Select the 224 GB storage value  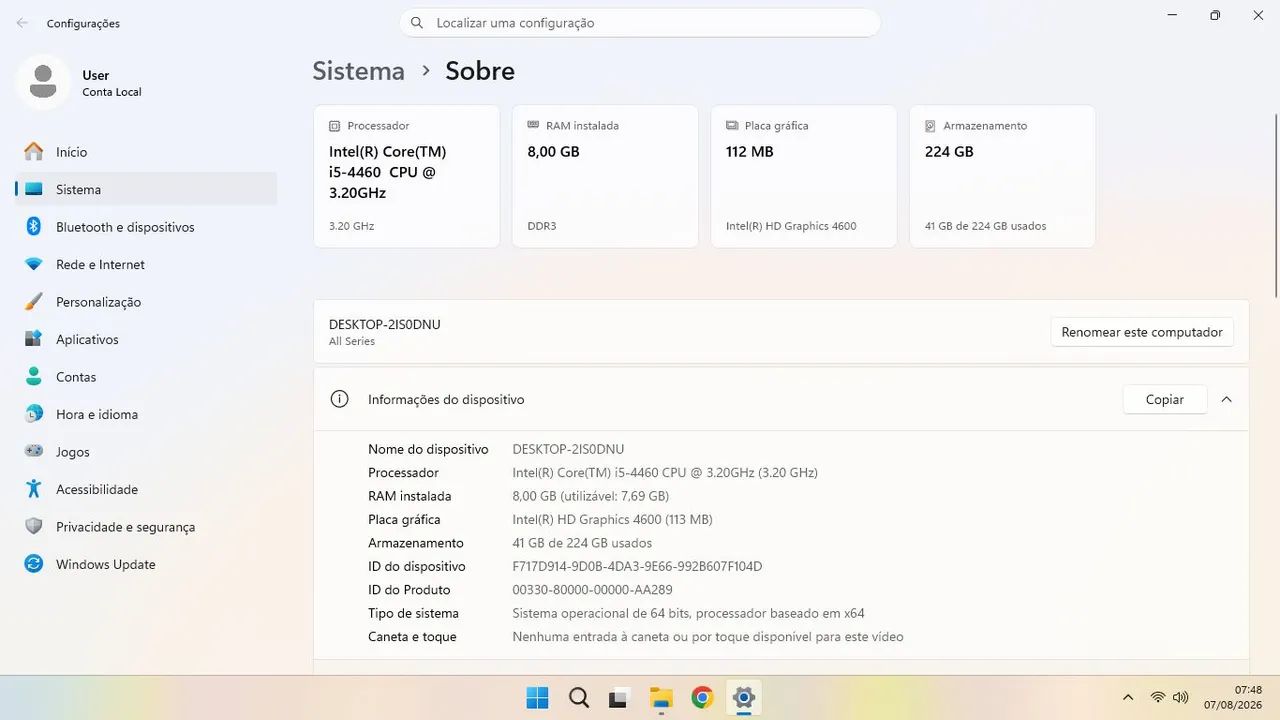click(949, 152)
